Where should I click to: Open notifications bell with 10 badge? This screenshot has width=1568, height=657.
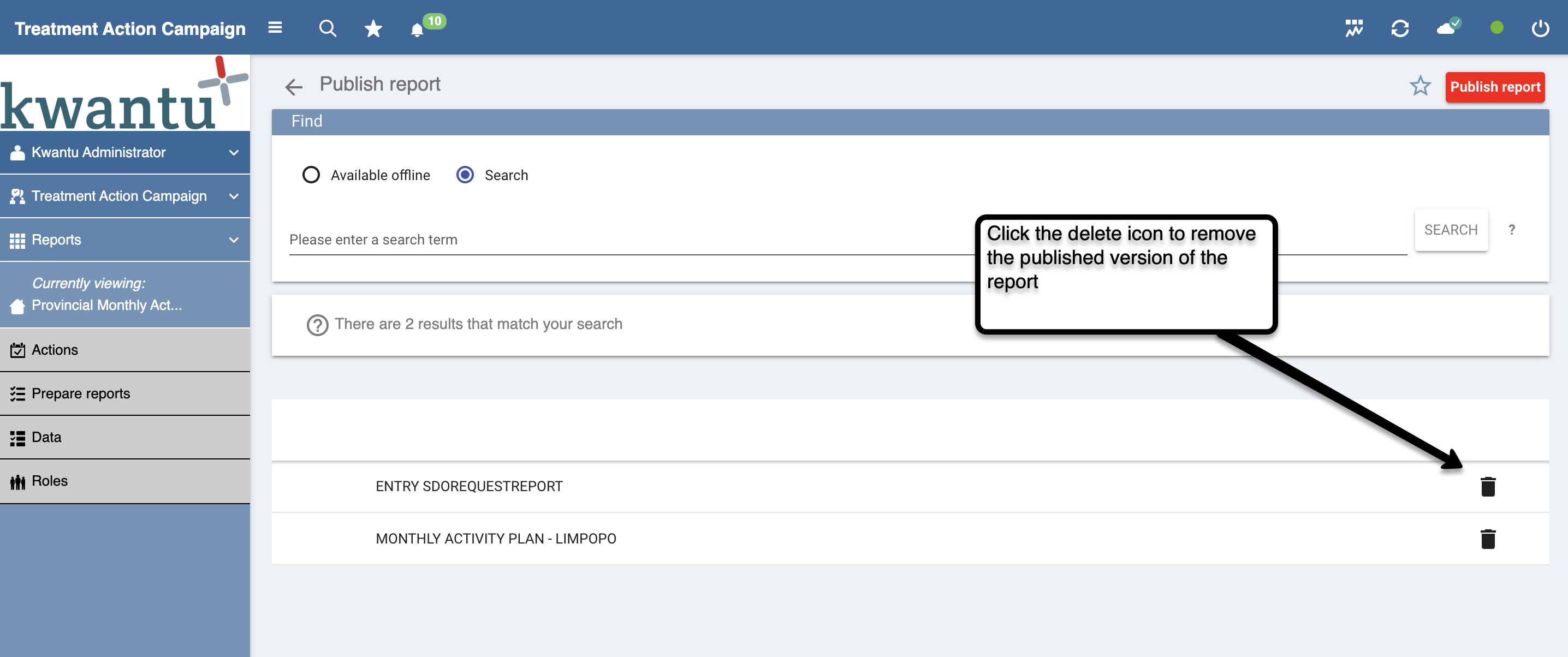click(418, 29)
